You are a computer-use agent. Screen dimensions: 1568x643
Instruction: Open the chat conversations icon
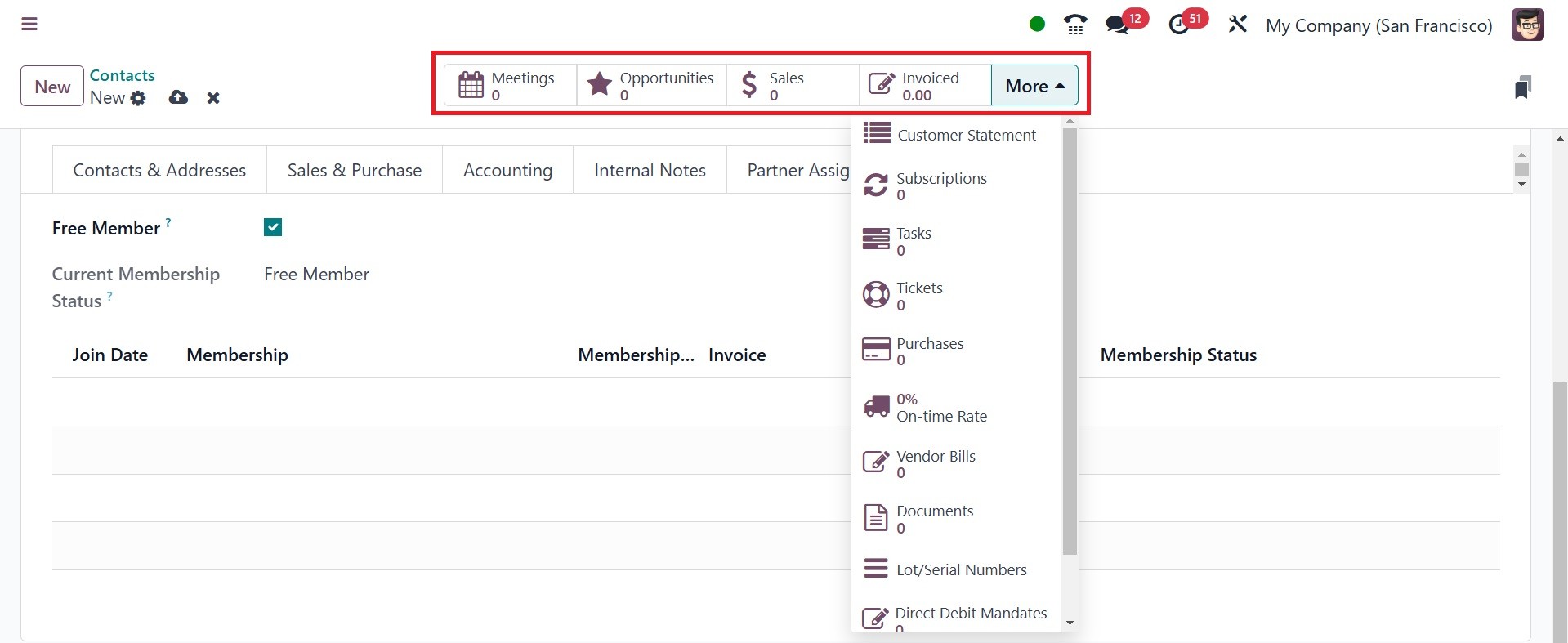1117,25
